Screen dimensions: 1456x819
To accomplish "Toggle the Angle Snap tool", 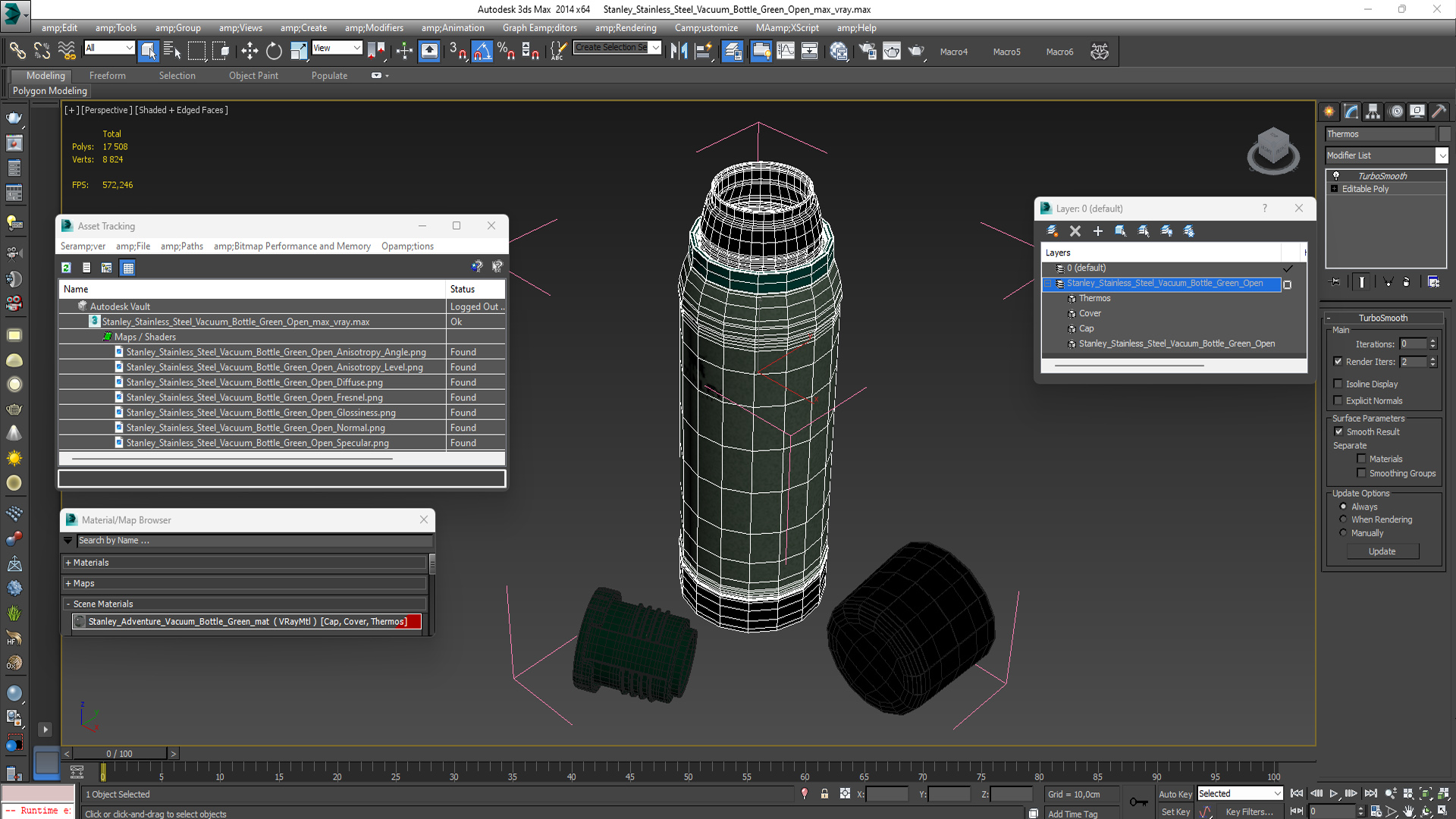I will (x=482, y=51).
